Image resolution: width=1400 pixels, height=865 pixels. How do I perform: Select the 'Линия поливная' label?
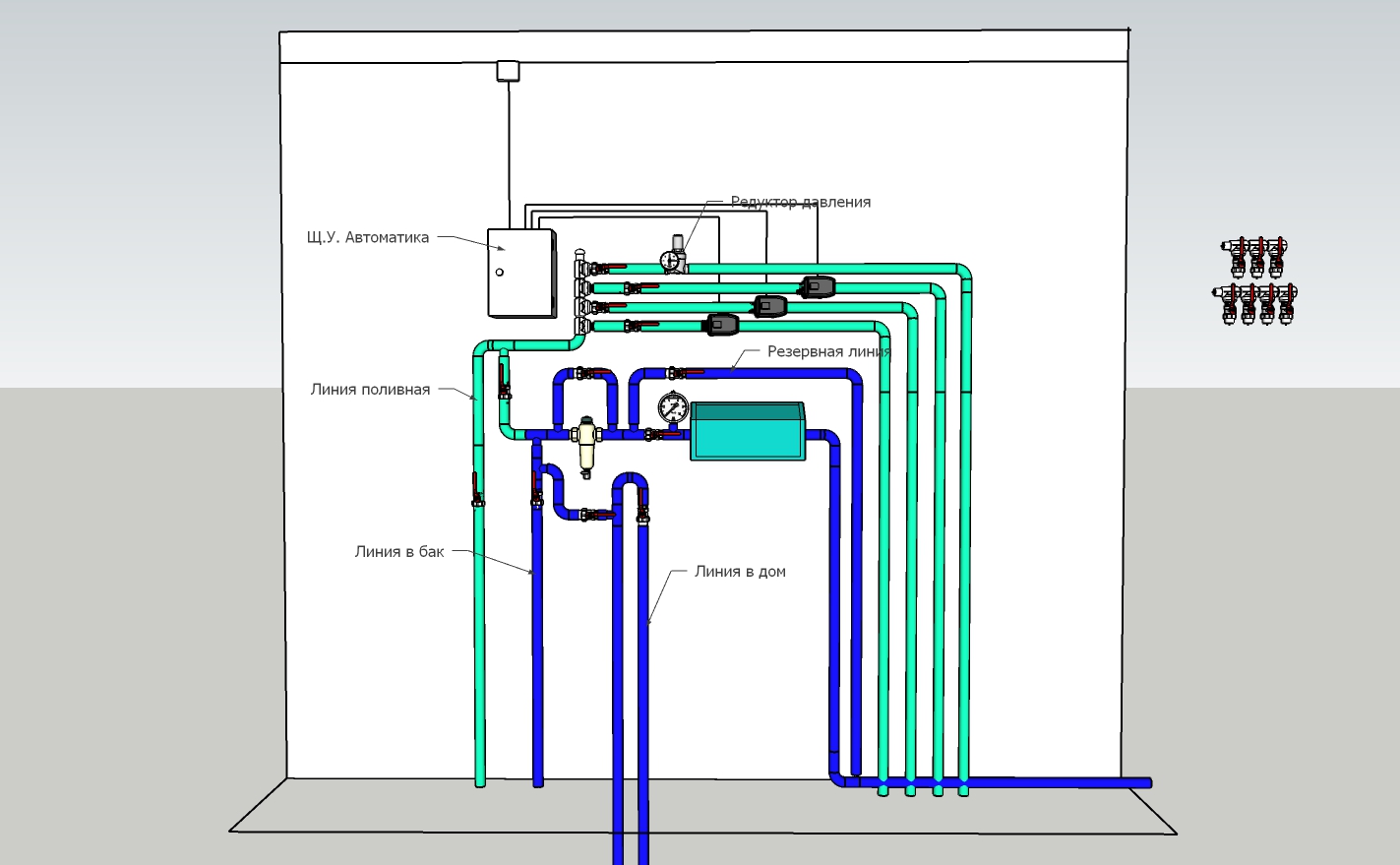tap(370, 389)
